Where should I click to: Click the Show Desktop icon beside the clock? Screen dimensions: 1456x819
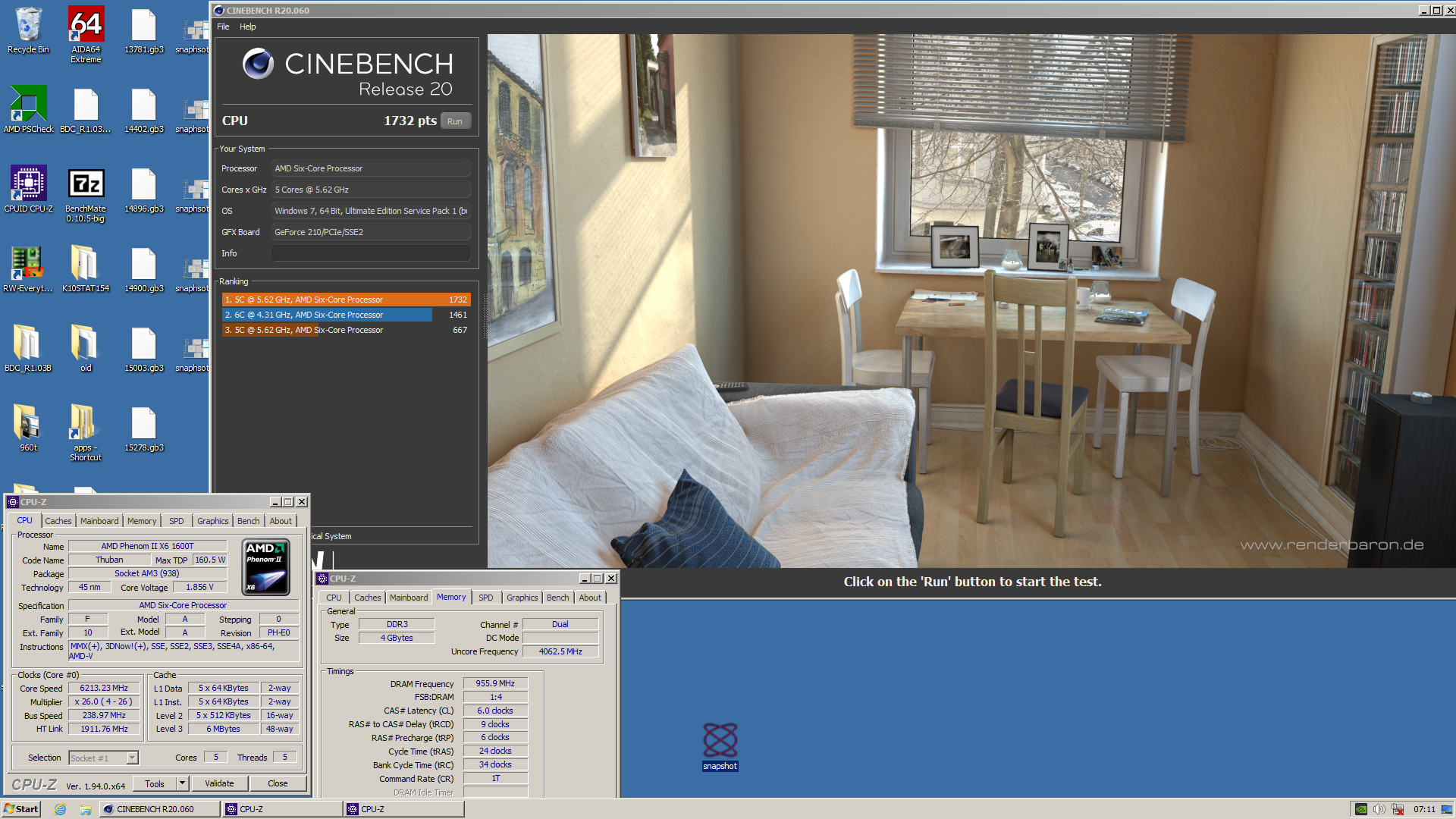(x=1448, y=809)
